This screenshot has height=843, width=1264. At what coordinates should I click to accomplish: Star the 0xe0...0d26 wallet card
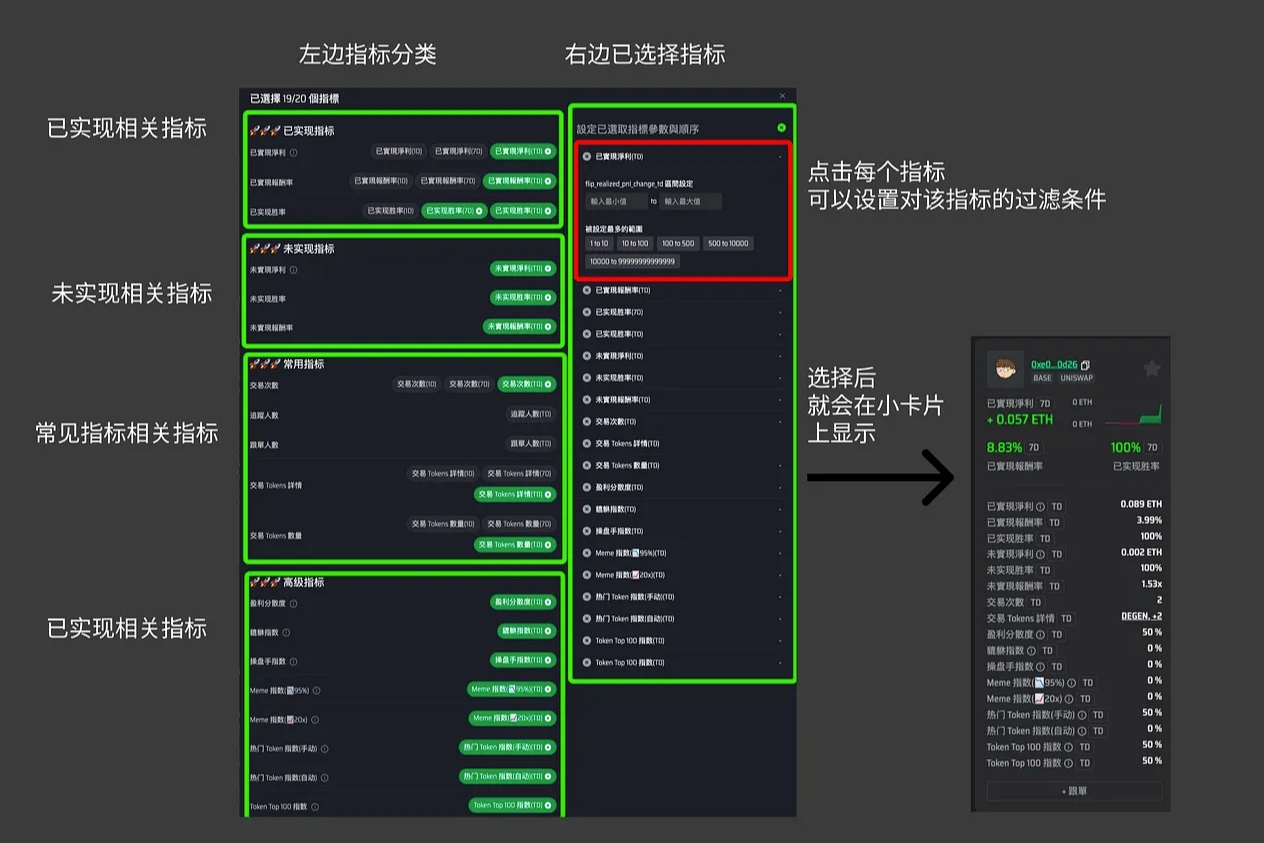click(1151, 369)
